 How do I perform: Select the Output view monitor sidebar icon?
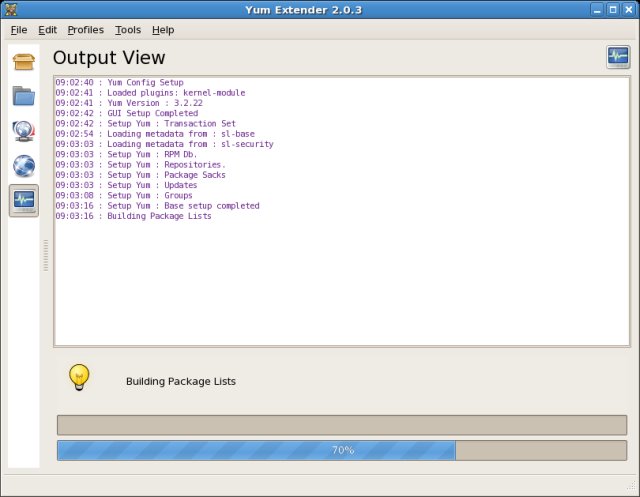[24, 200]
